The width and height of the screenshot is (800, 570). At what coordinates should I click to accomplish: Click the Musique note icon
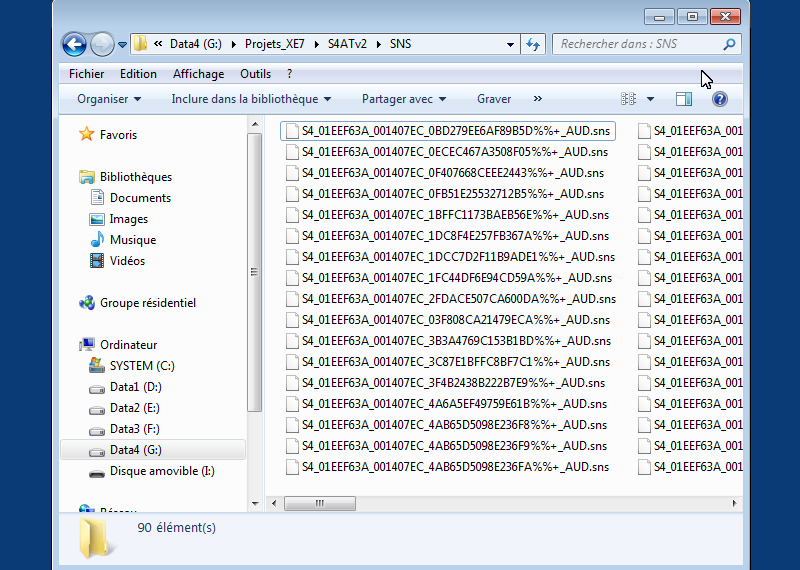(97, 239)
